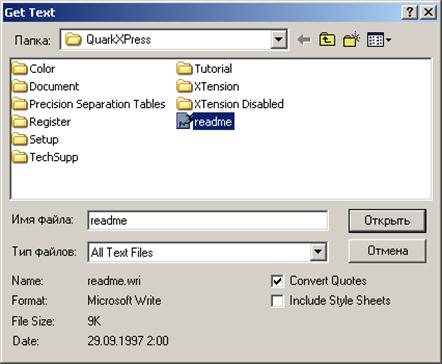Click the Convert Quotes label
442x364 pixels.
click(328, 281)
